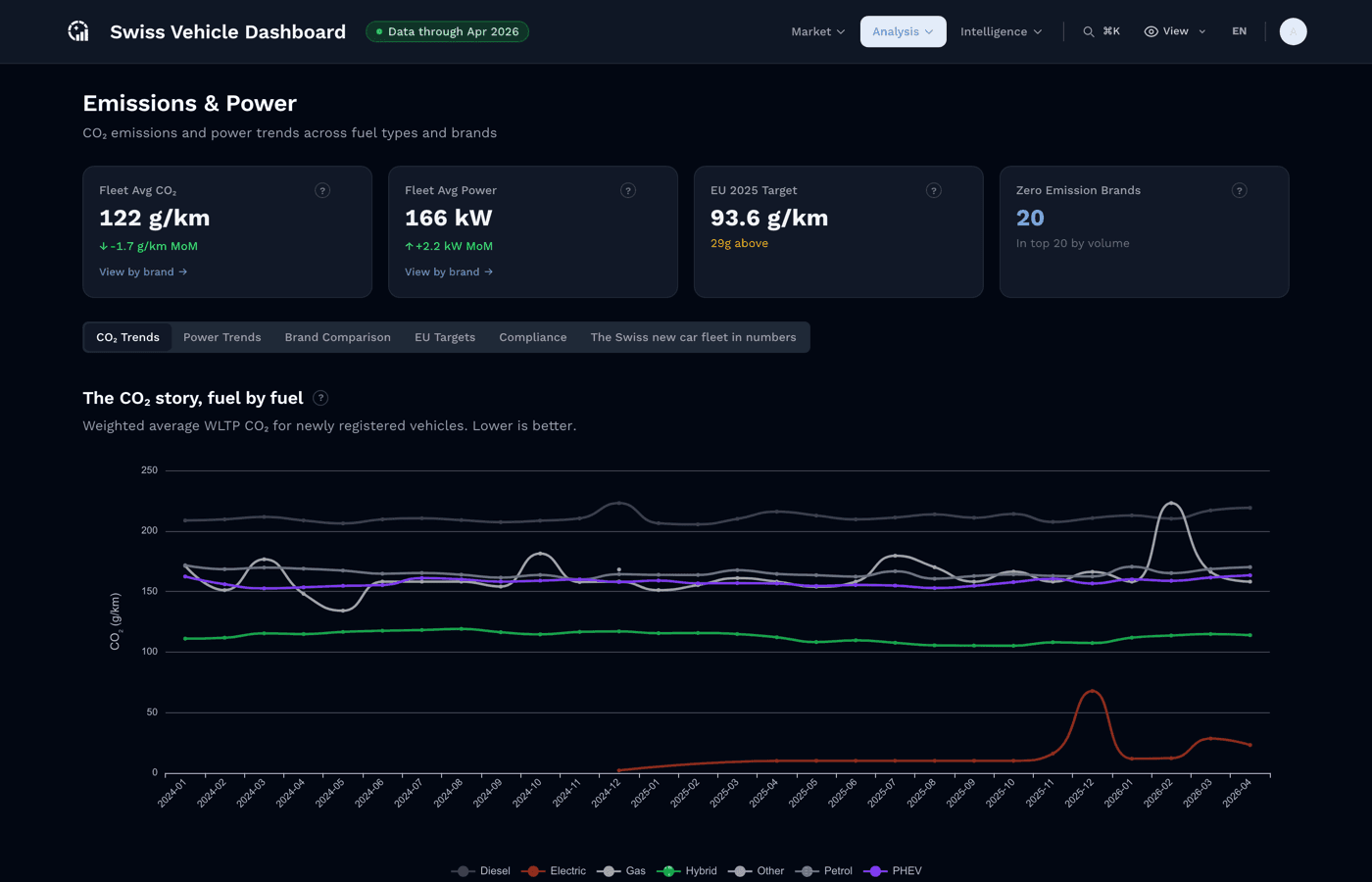Click help icon on EU 2025 Target card
This screenshot has height=882, width=1372.
point(934,190)
